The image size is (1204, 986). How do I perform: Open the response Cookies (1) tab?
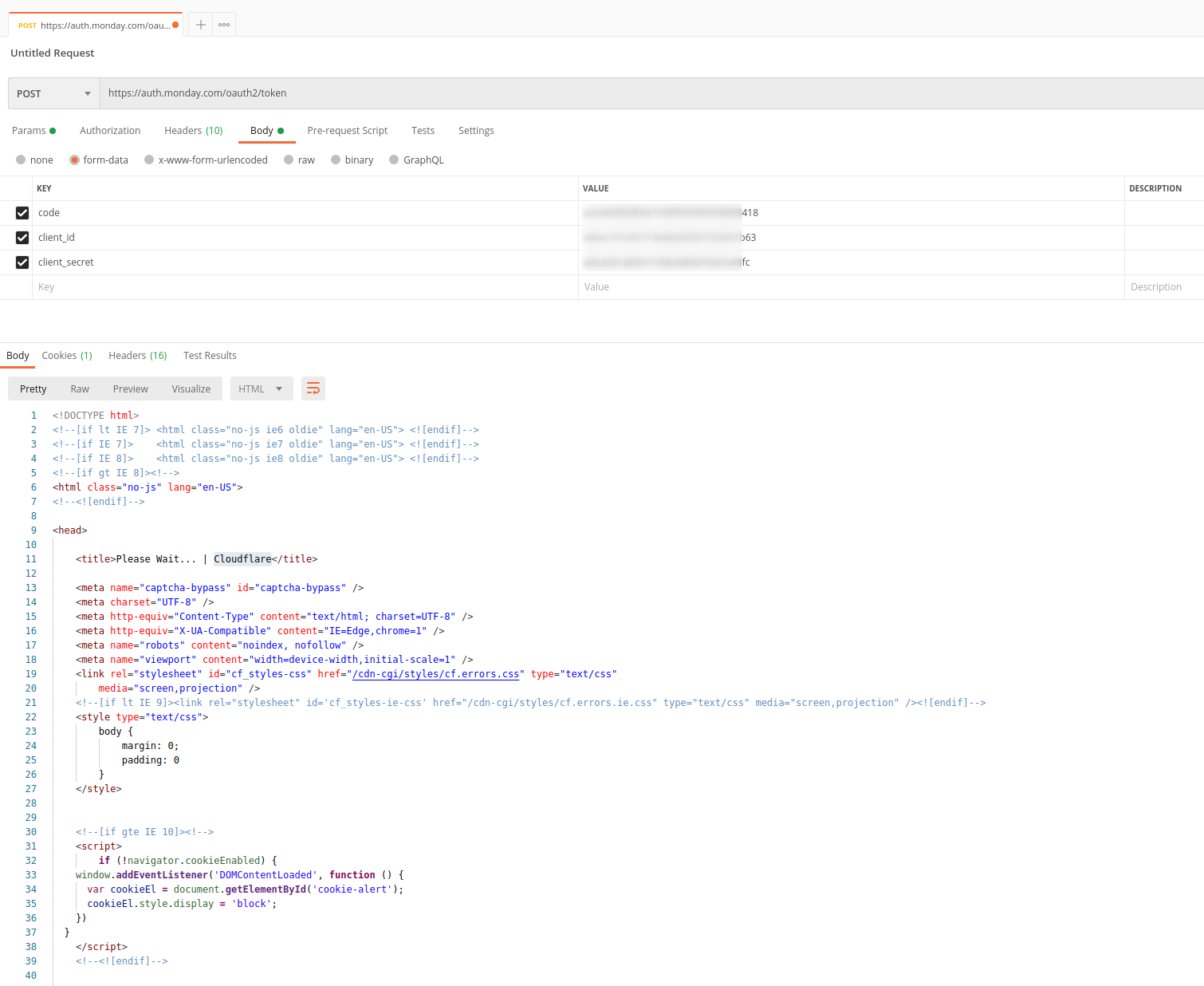point(67,356)
